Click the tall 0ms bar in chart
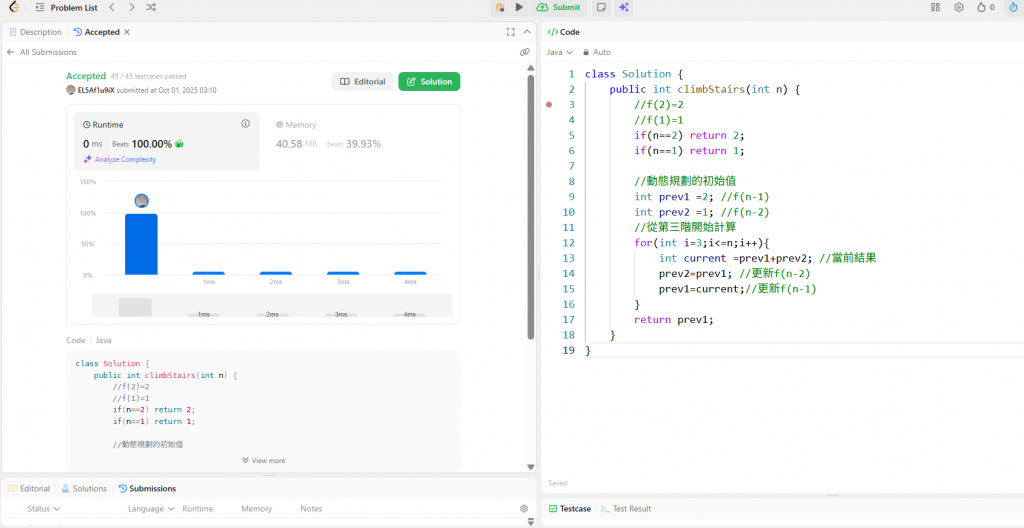This screenshot has width=1024, height=528. tap(141, 244)
